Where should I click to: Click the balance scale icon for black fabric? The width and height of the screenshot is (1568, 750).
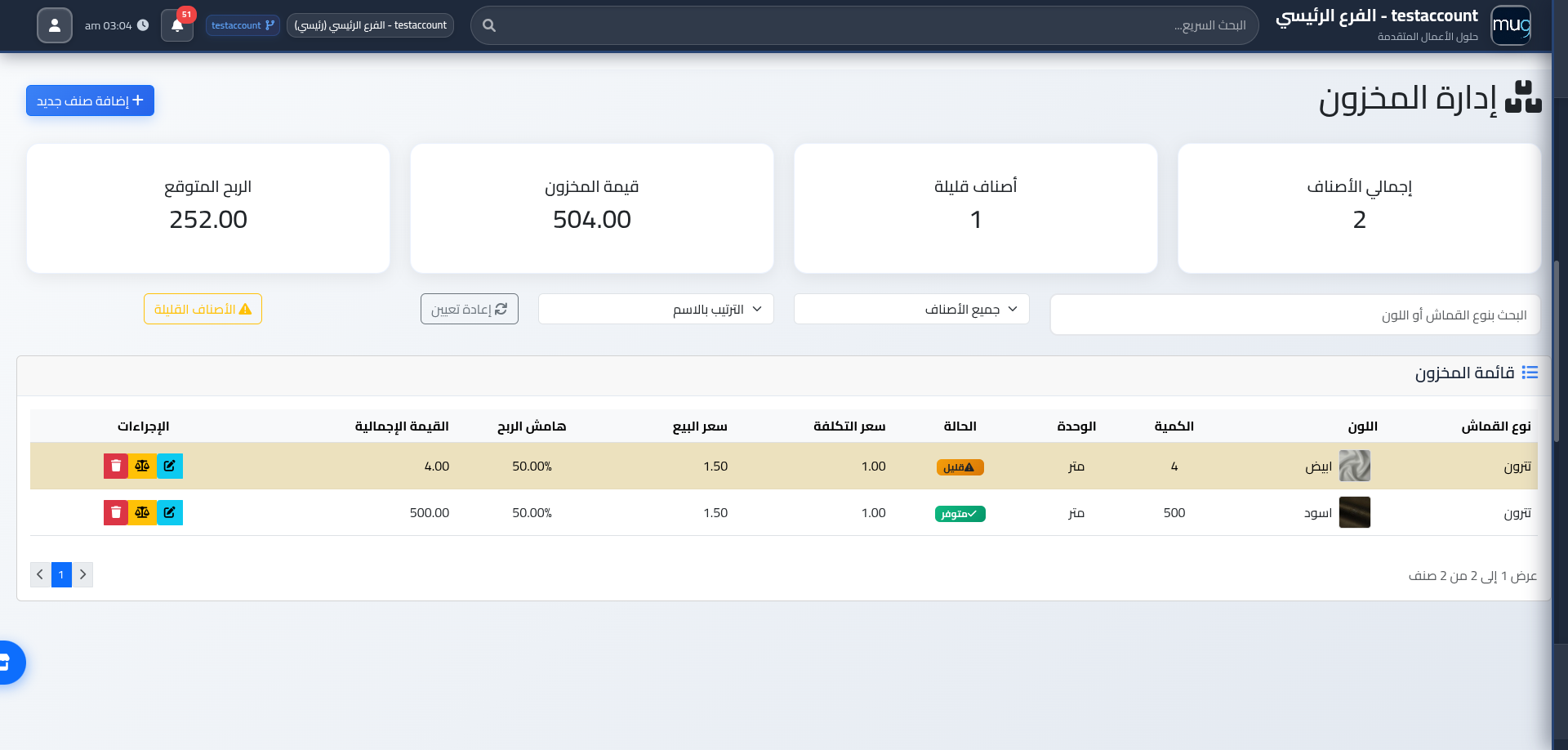[x=142, y=512]
